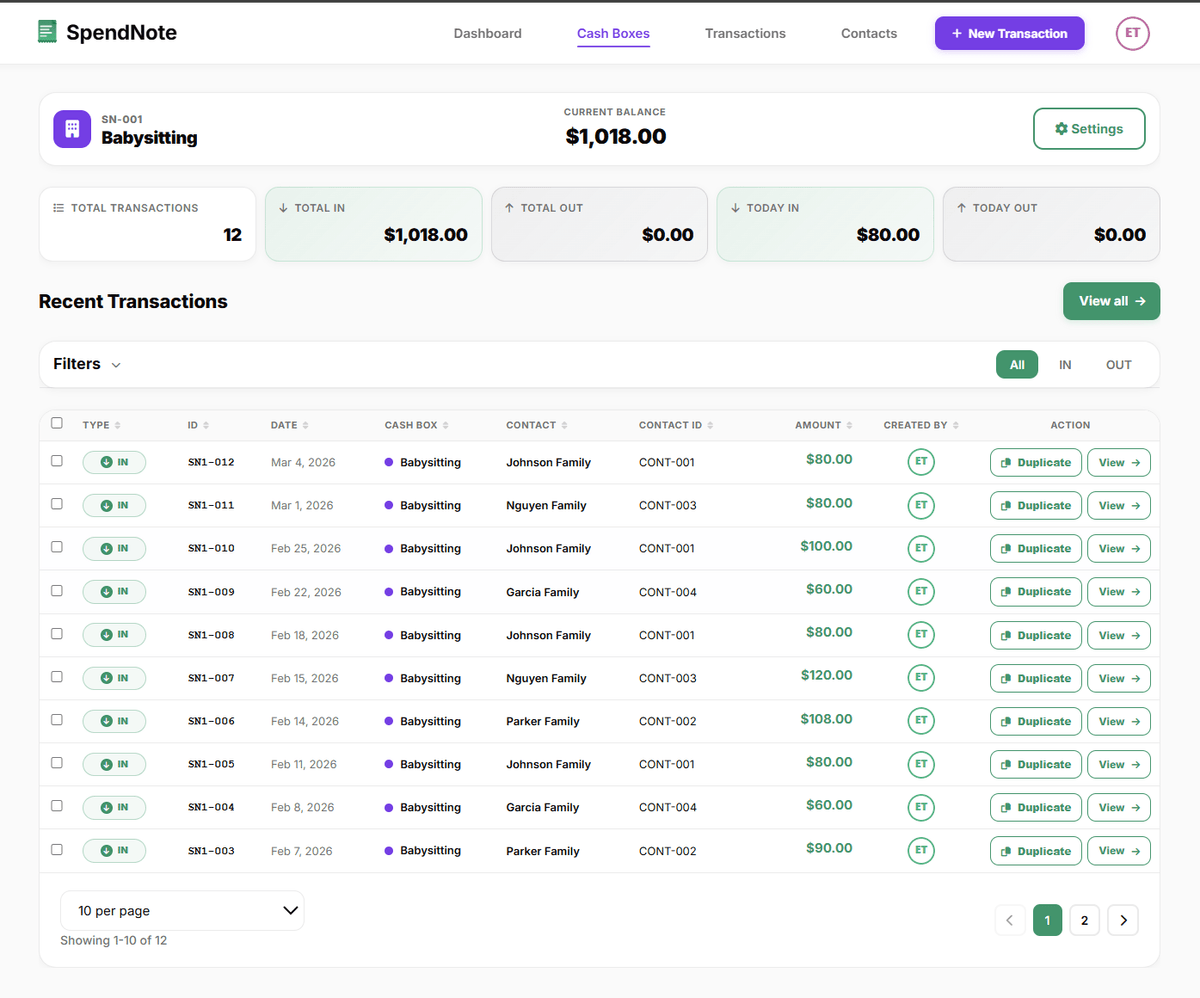Click the SpendNote logo icon
1200x998 pixels.
click(x=46, y=32)
